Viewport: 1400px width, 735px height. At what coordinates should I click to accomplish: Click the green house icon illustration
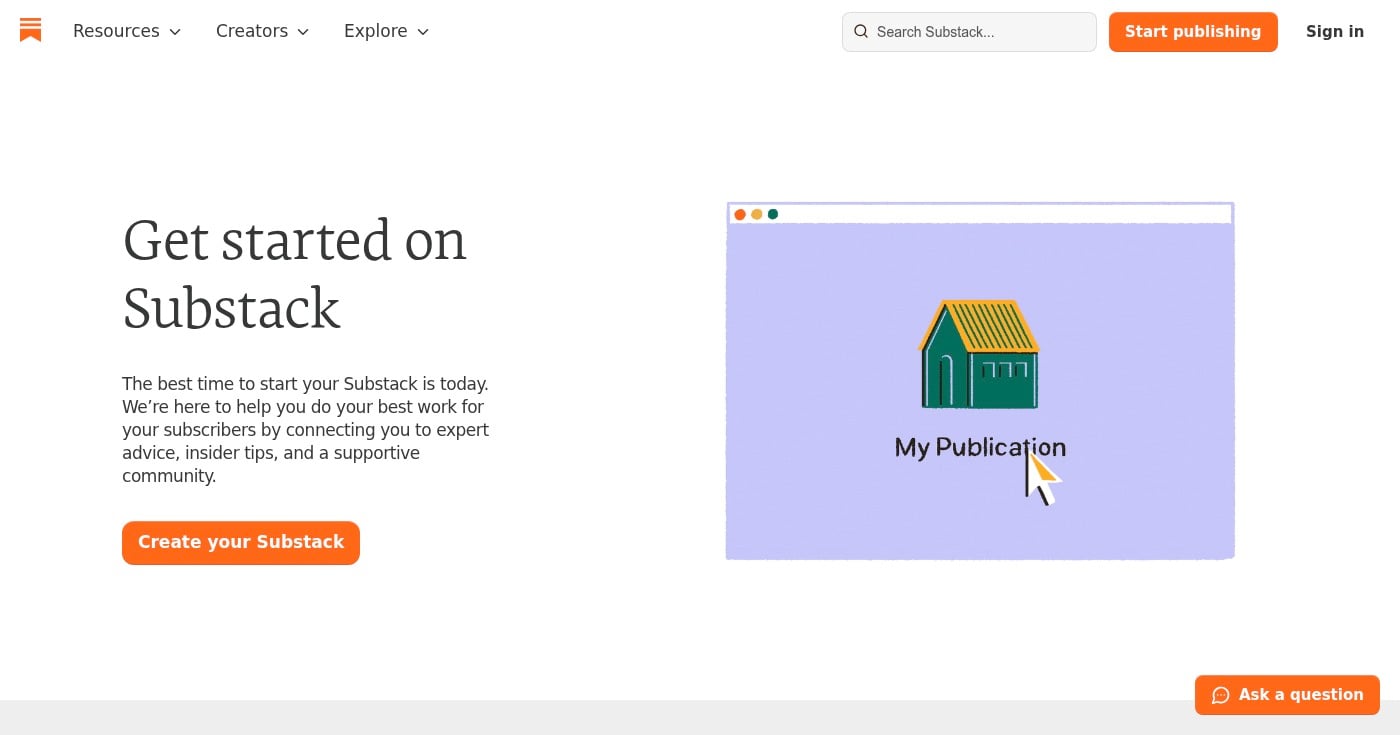coord(979,354)
